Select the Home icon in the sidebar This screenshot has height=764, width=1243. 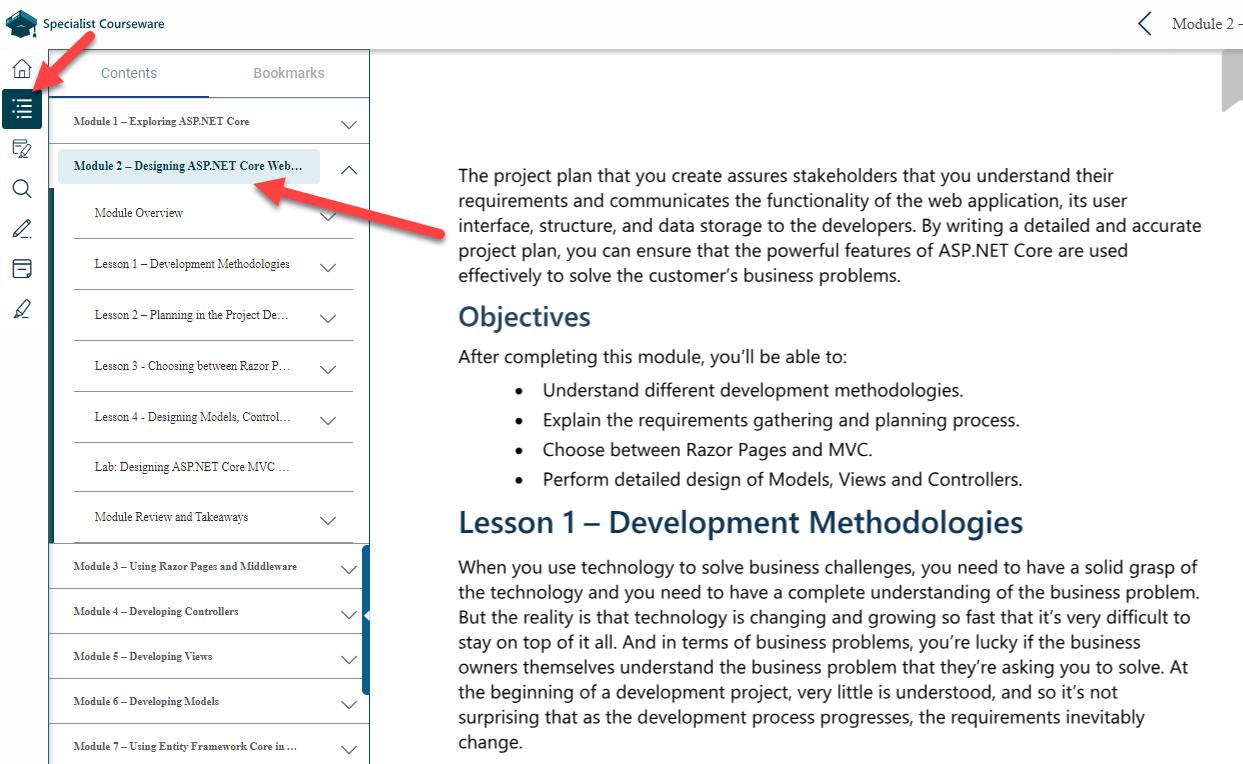pyautogui.click(x=21, y=68)
